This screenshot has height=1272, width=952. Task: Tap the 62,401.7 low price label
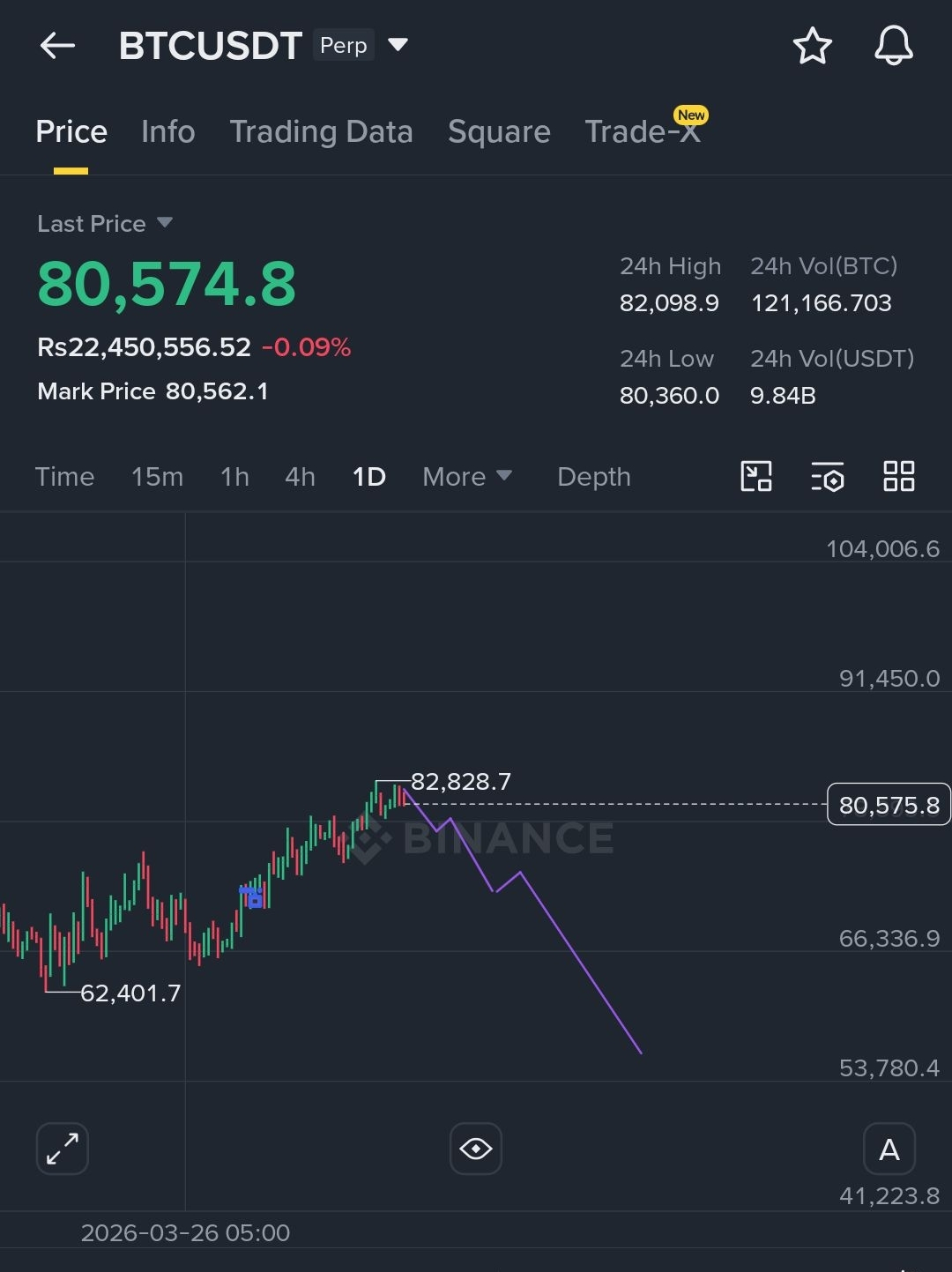130,993
